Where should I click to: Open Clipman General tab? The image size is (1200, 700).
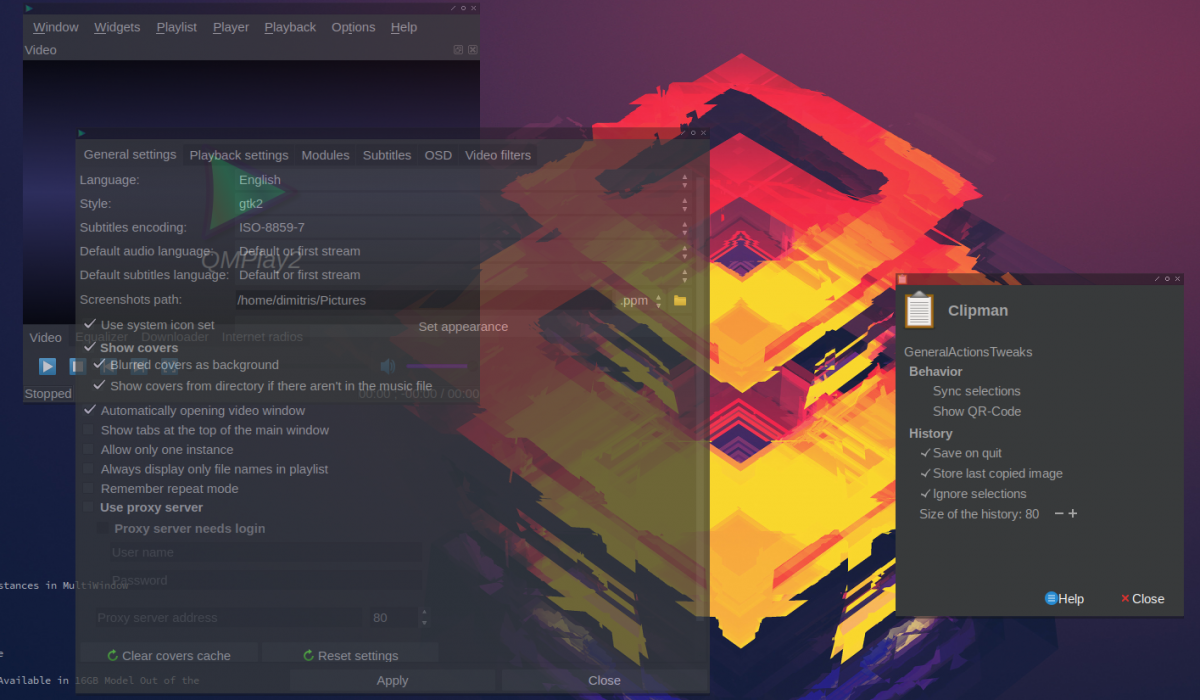pyautogui.click(x=926, y=352)
